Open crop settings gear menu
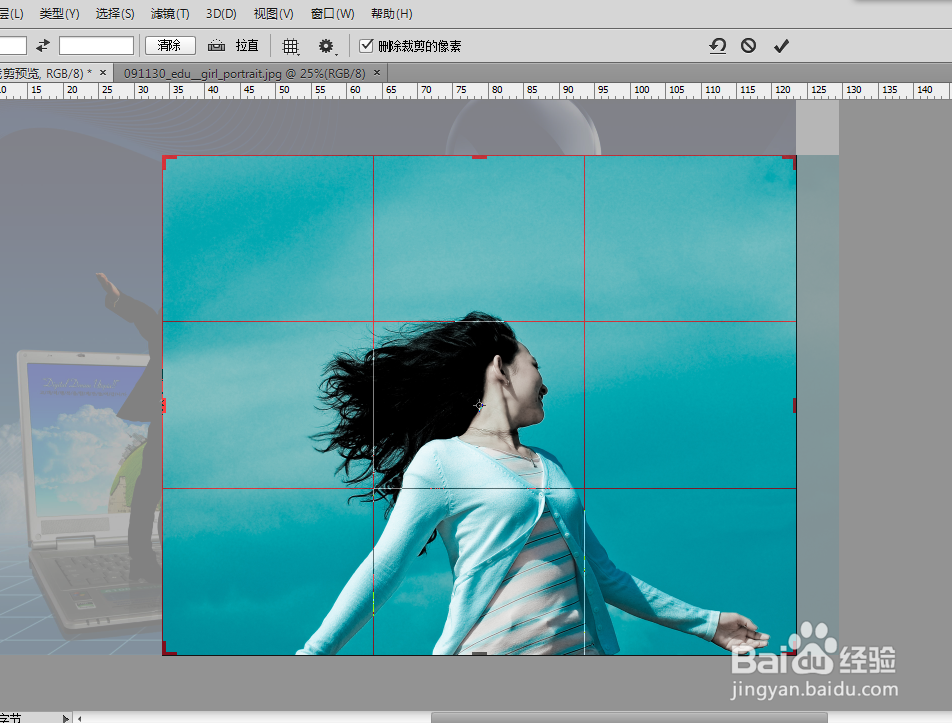 click(327, 46)
